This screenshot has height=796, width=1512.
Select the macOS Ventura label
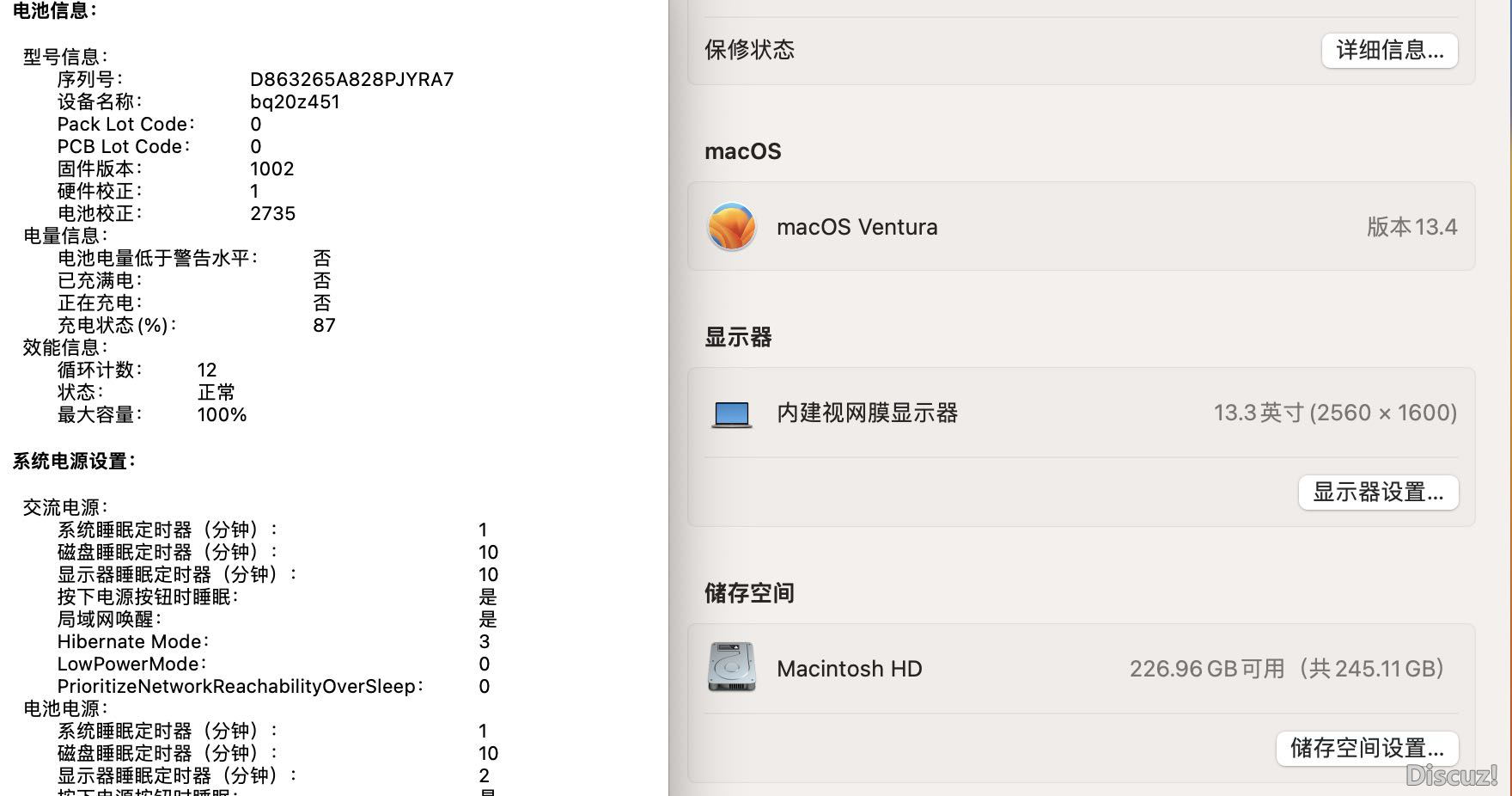857,227
